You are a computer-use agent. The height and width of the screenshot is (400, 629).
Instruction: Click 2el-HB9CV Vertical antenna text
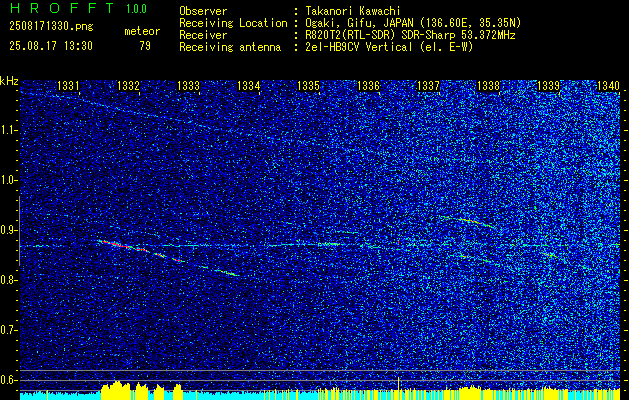pos(389,47)
